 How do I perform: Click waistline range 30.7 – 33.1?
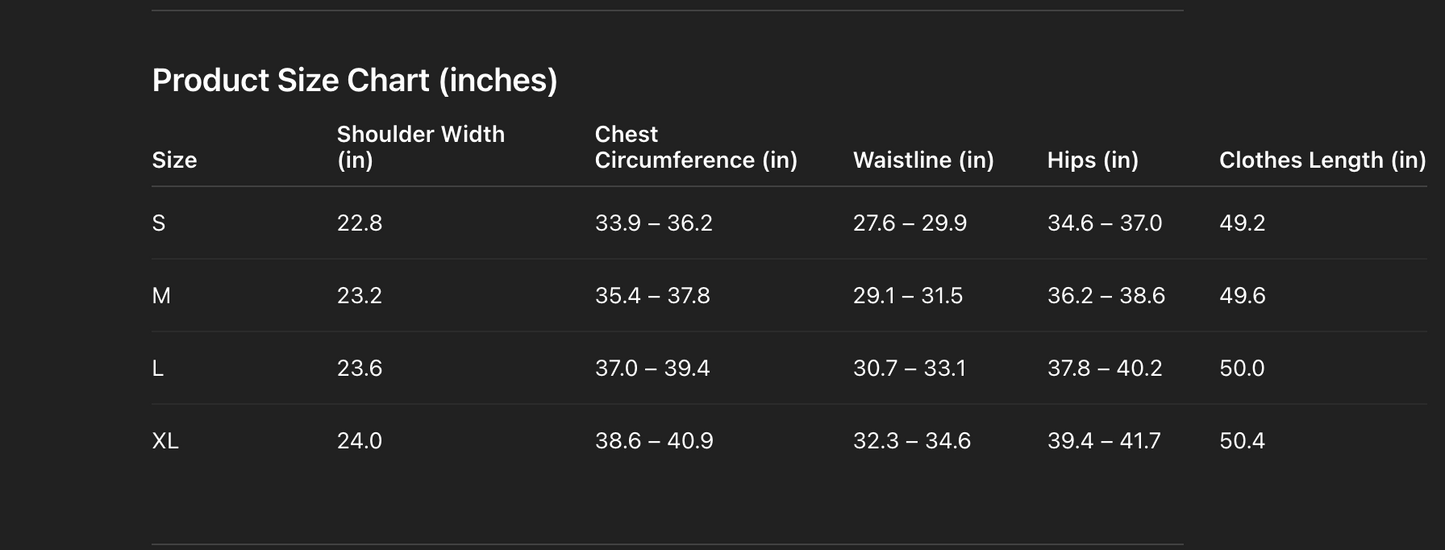[909, 369]
